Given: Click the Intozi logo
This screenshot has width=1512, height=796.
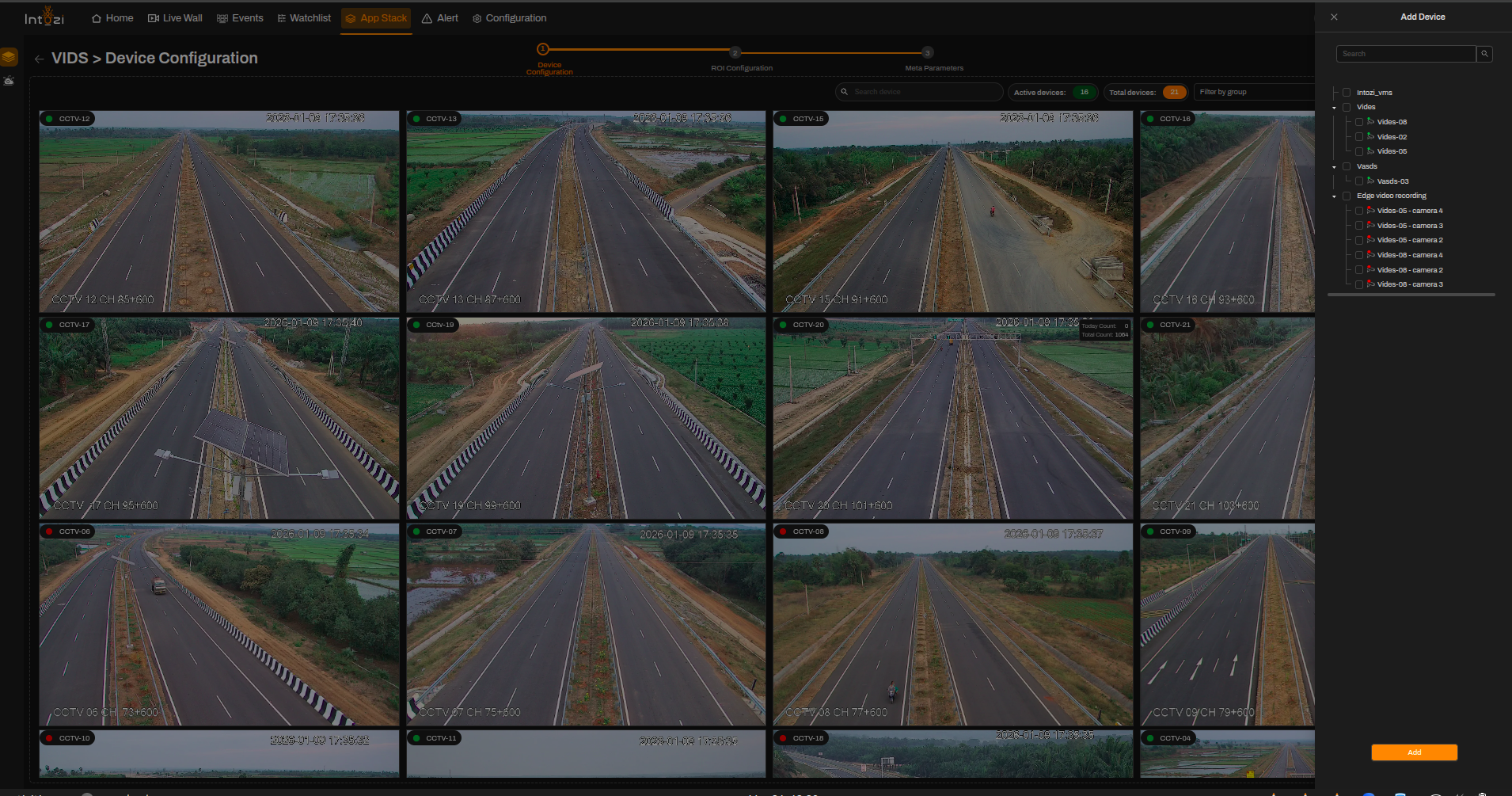Looking at the screenshot, I should [x=44, y=17].
